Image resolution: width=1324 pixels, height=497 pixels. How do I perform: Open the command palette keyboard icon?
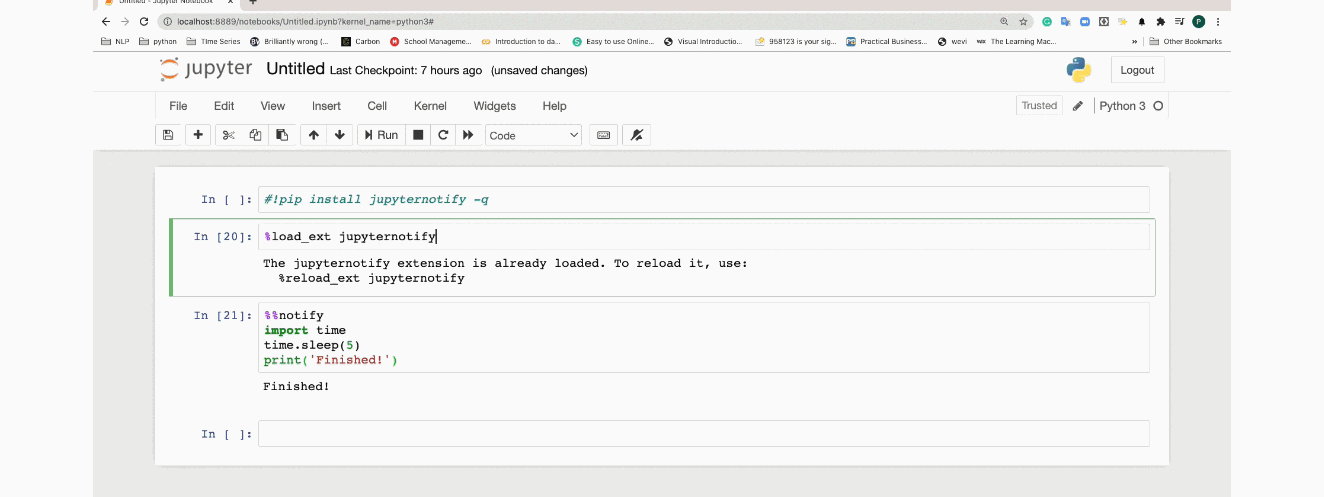pyautogui.click(x=604, y=135)
